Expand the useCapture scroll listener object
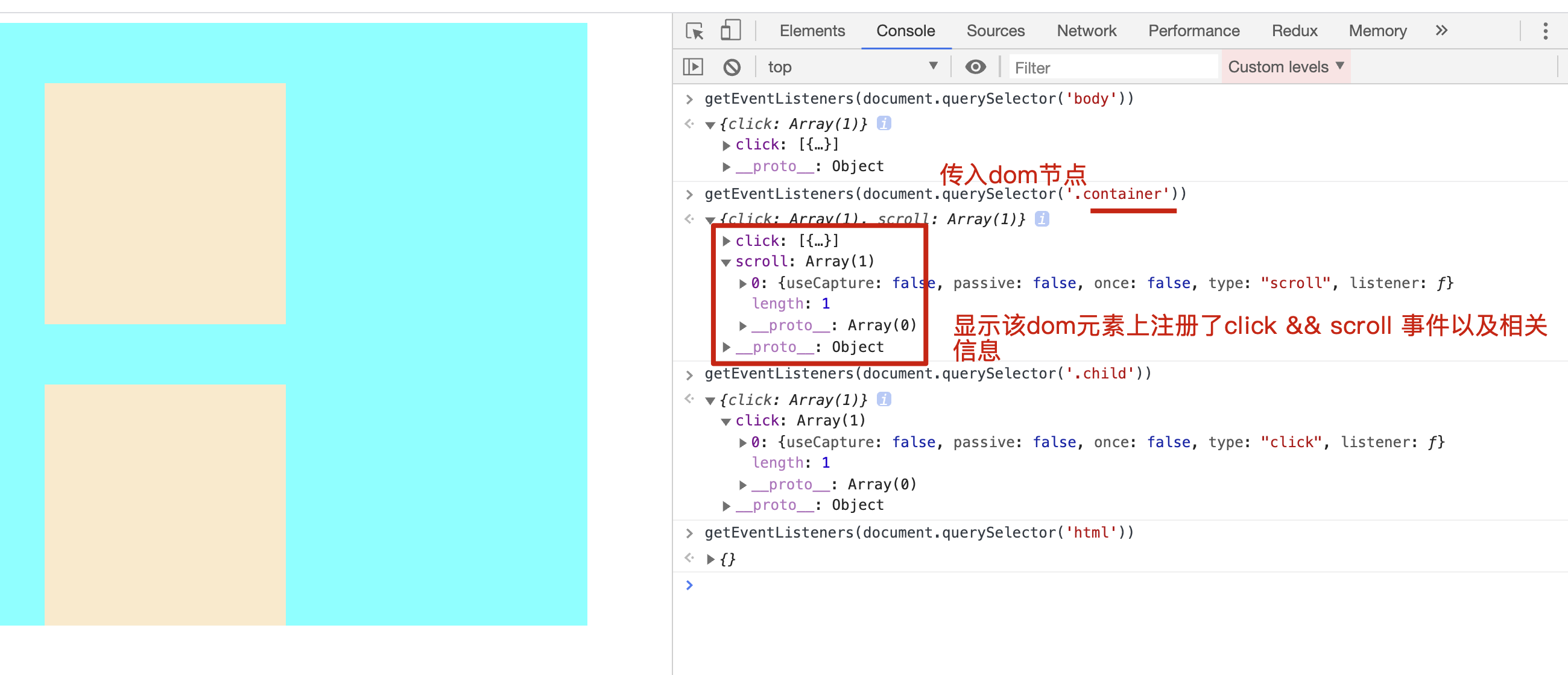 [742, 283]
